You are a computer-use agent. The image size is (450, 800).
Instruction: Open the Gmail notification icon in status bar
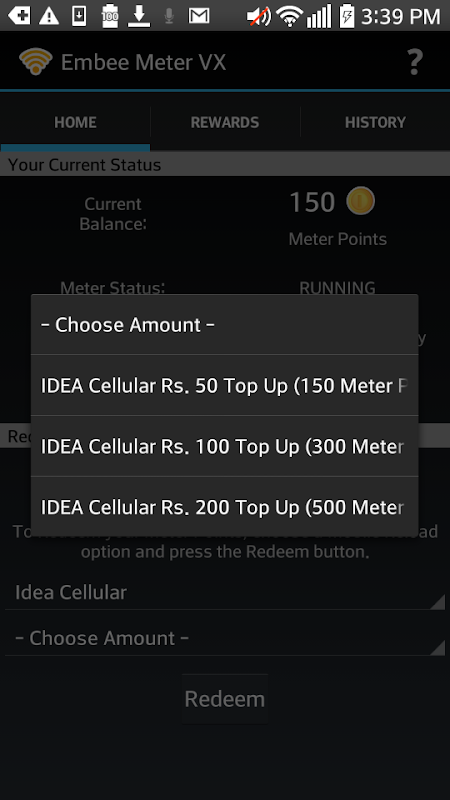pyautogui.click(x=198, y=16)
